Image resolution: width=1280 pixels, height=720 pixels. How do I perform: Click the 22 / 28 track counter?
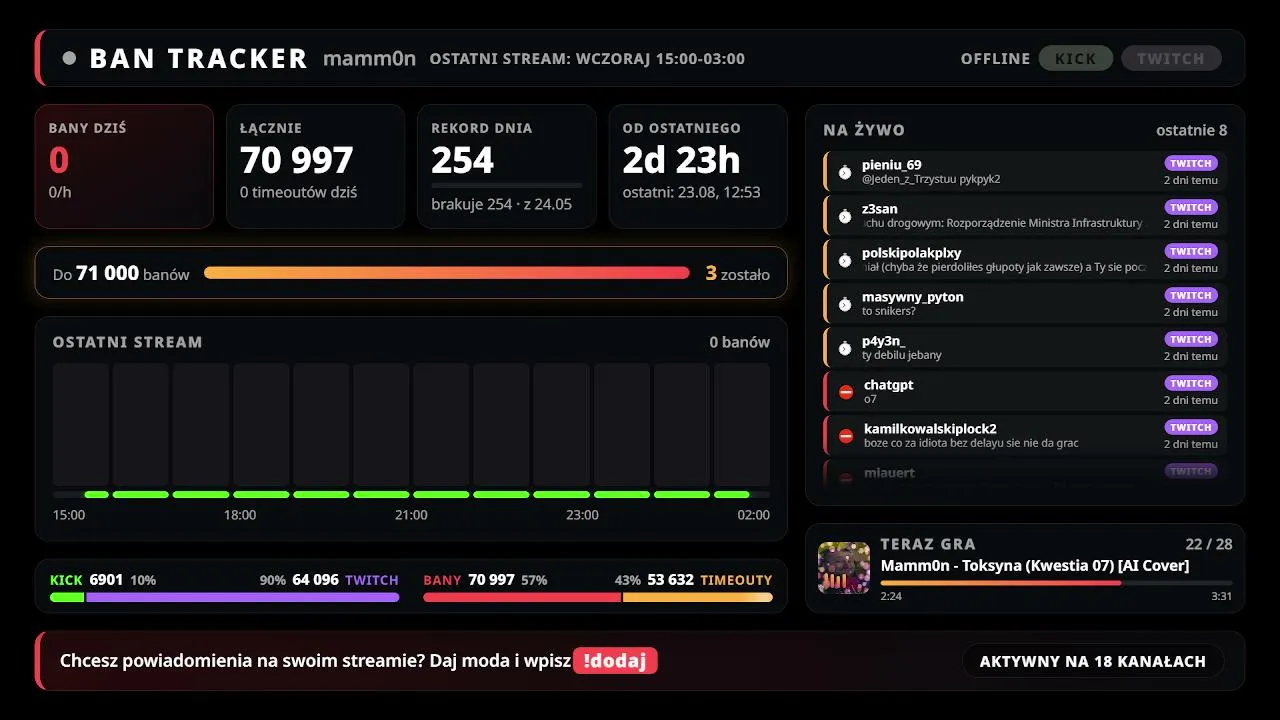(x=1209, y=544)
